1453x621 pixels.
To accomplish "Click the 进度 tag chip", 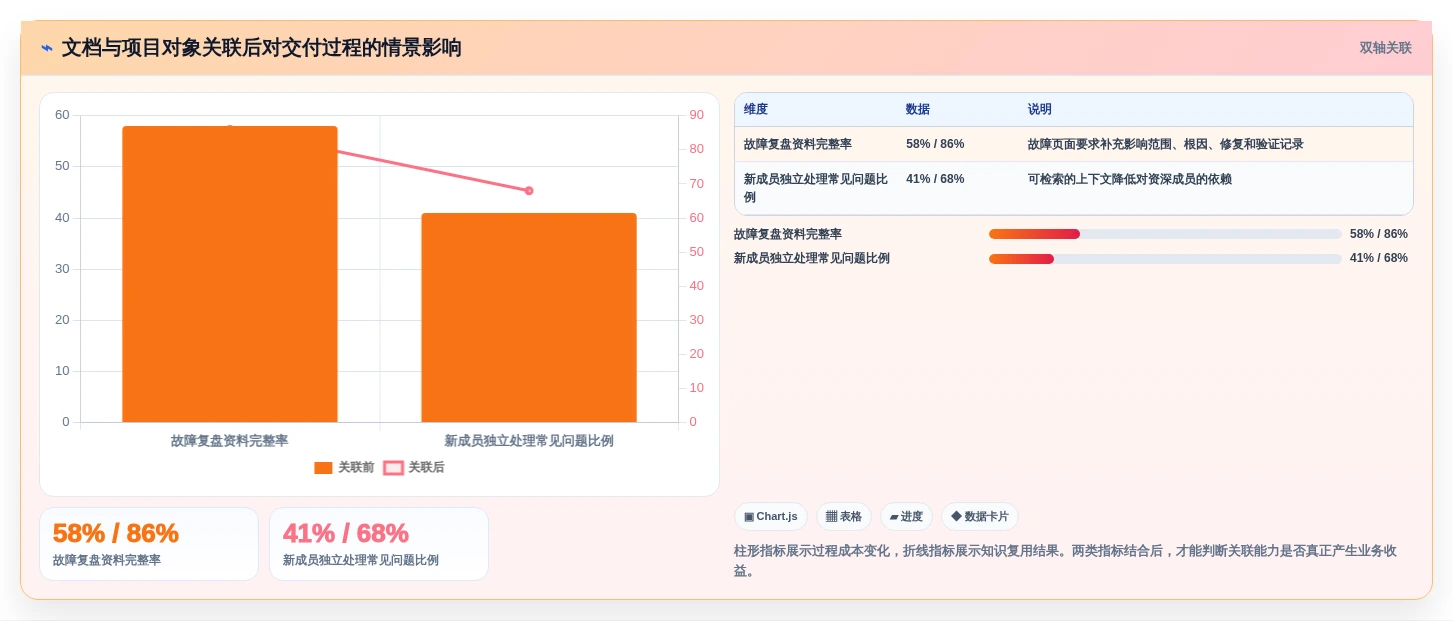I will point(906,517).
